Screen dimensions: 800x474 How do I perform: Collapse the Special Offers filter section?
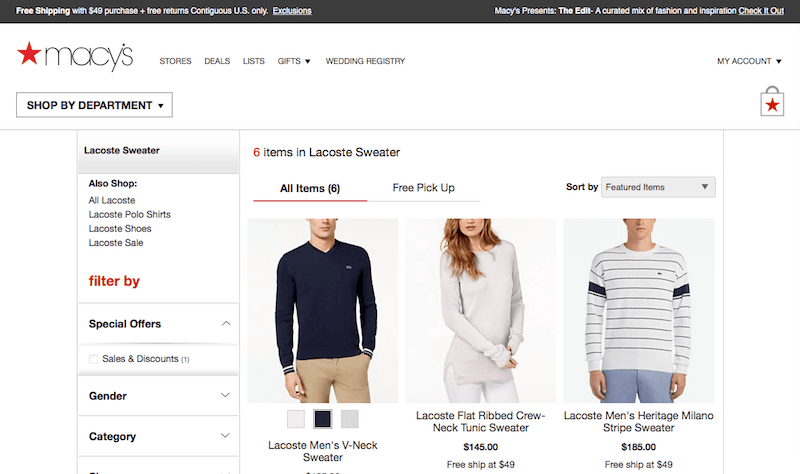tap(158, 324)
